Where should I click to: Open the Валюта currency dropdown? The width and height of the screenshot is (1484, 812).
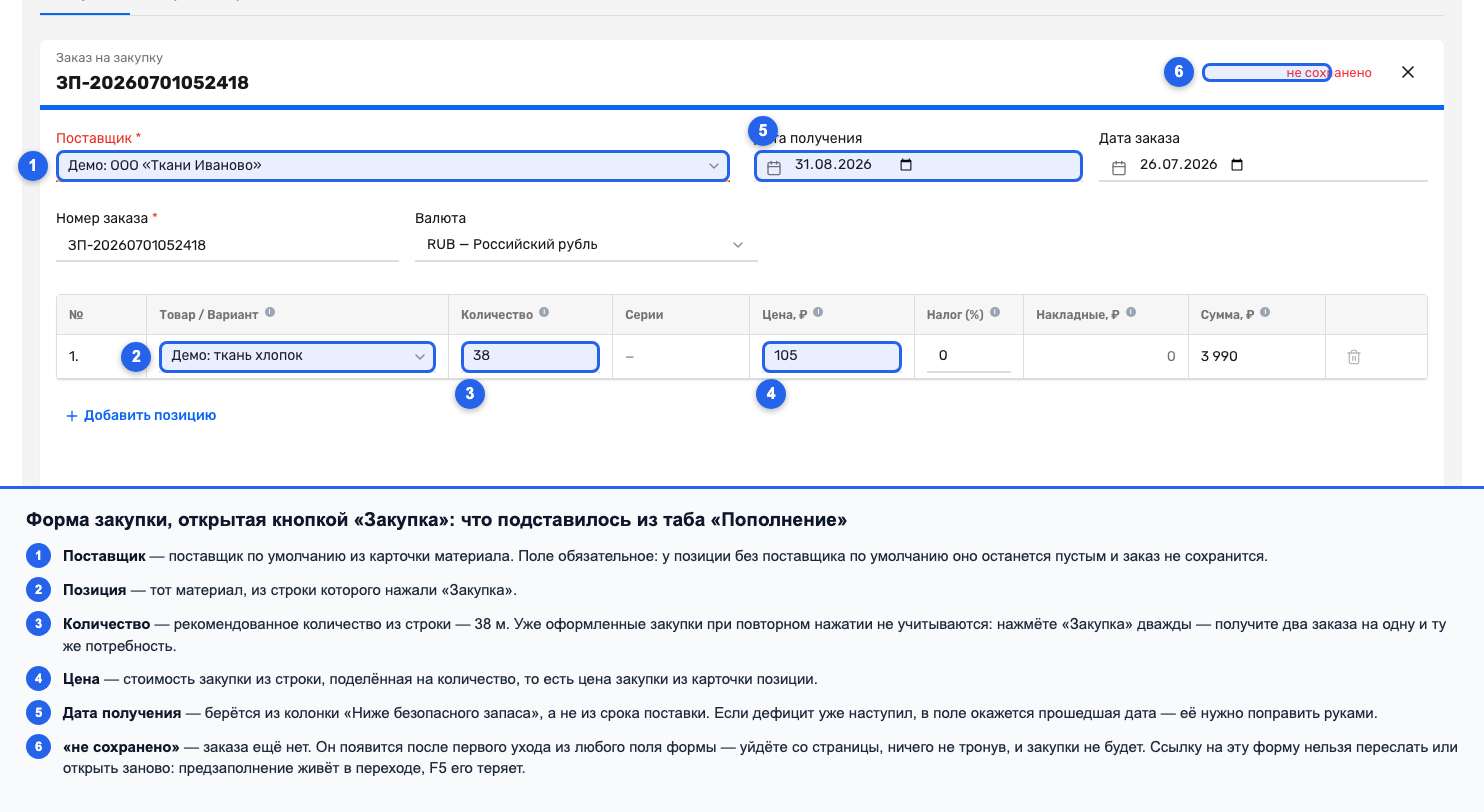point(586,244)
